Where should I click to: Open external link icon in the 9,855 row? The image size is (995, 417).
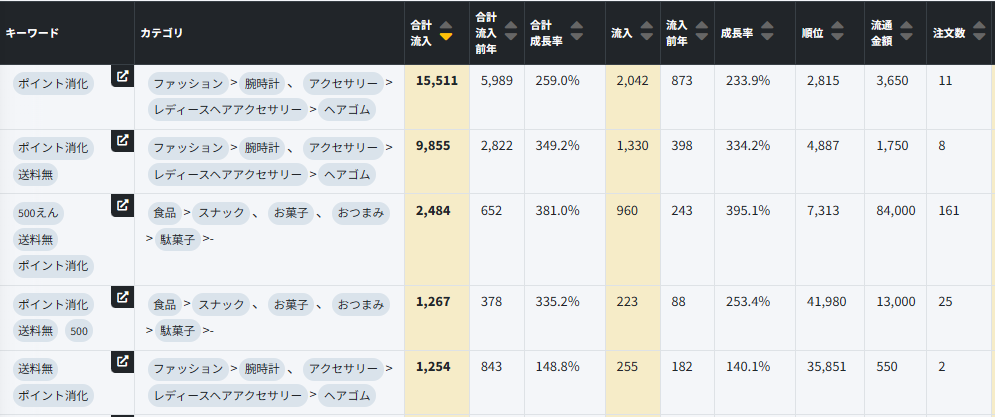[x=122, y=140]
